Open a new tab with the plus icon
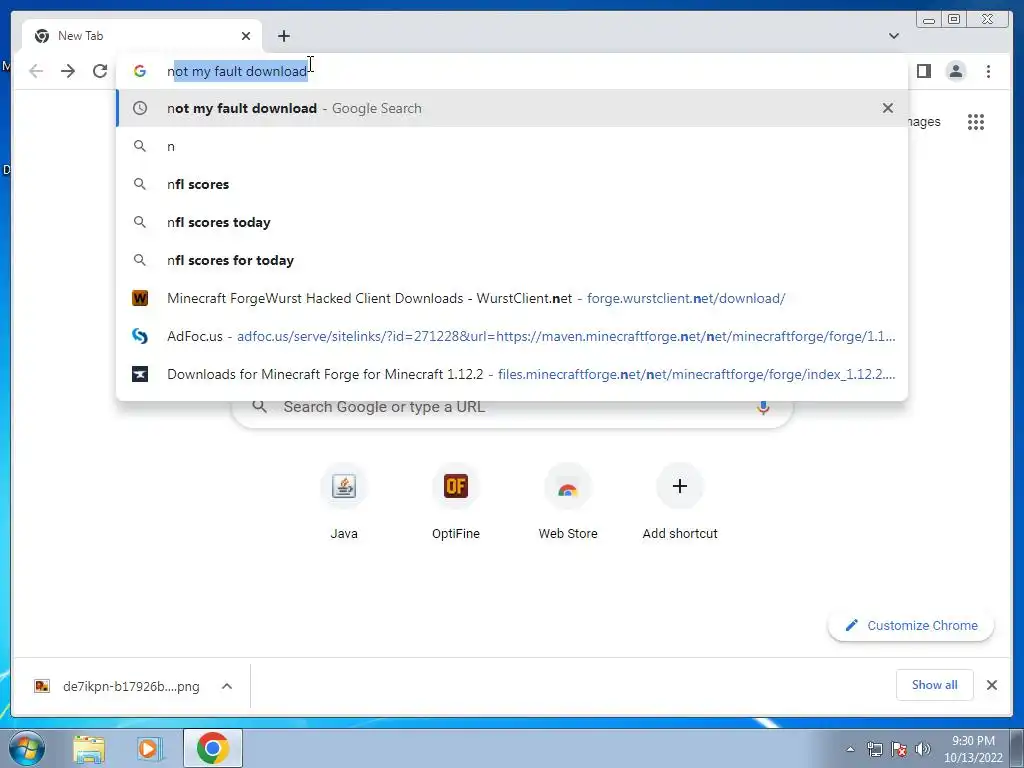1024x768 pixels. (x=283, y=36)
